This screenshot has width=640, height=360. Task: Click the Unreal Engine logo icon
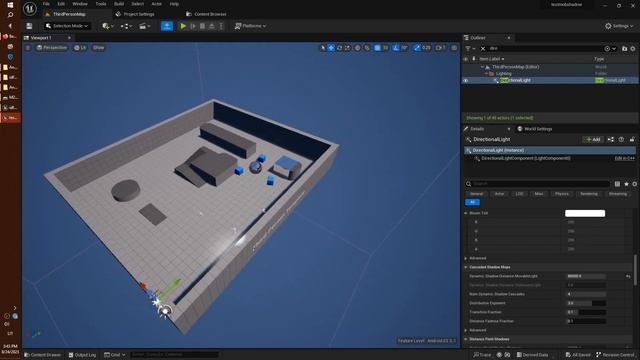(x=29, y=8)
